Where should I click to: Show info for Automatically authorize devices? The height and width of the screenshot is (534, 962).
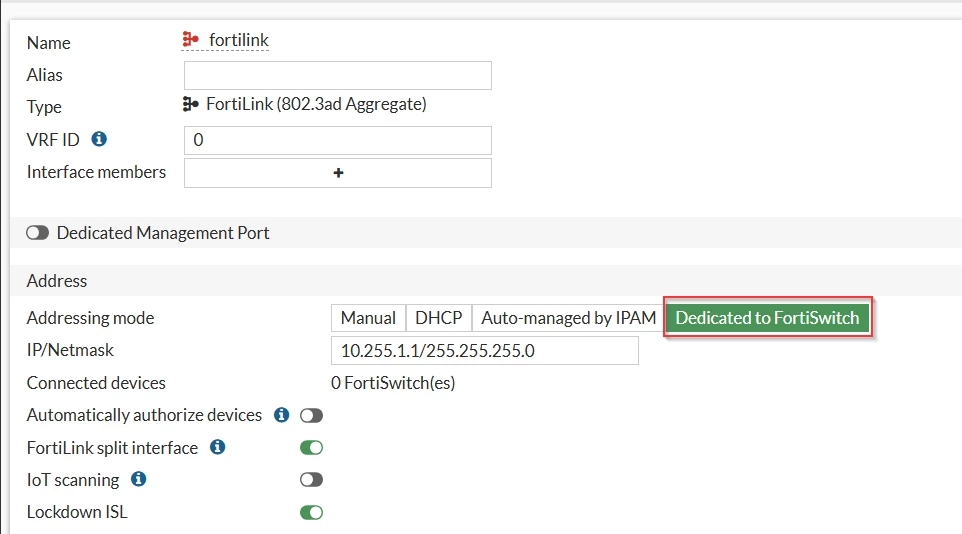[282, 415]
